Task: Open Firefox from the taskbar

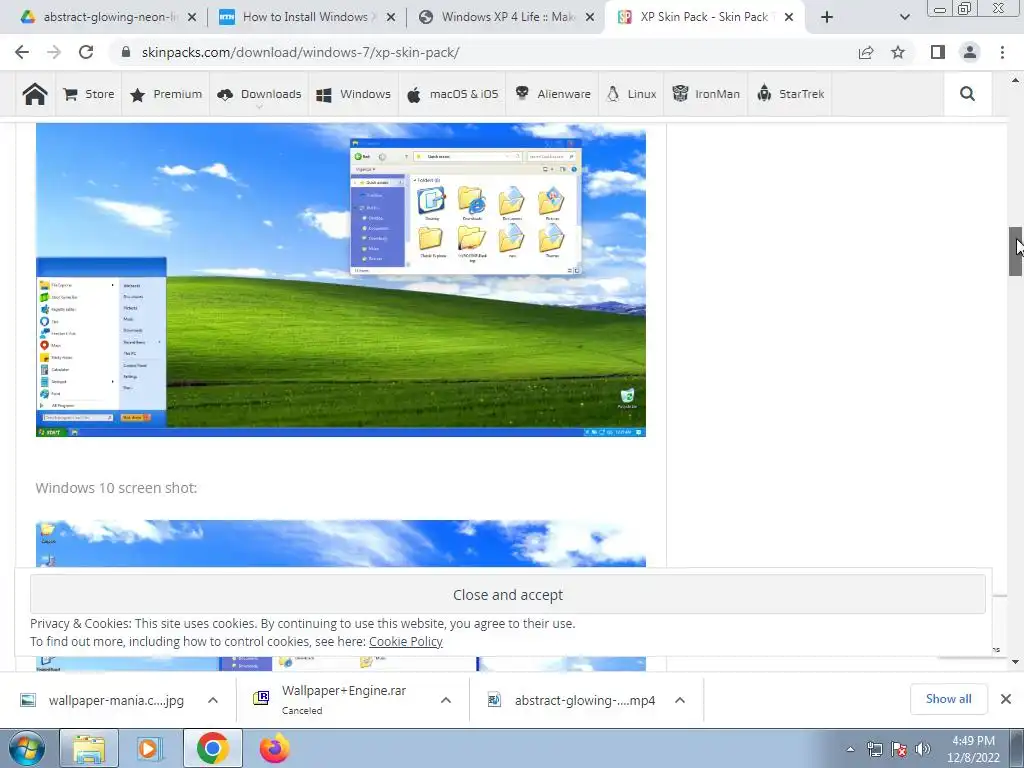Action: pos(274,748)
